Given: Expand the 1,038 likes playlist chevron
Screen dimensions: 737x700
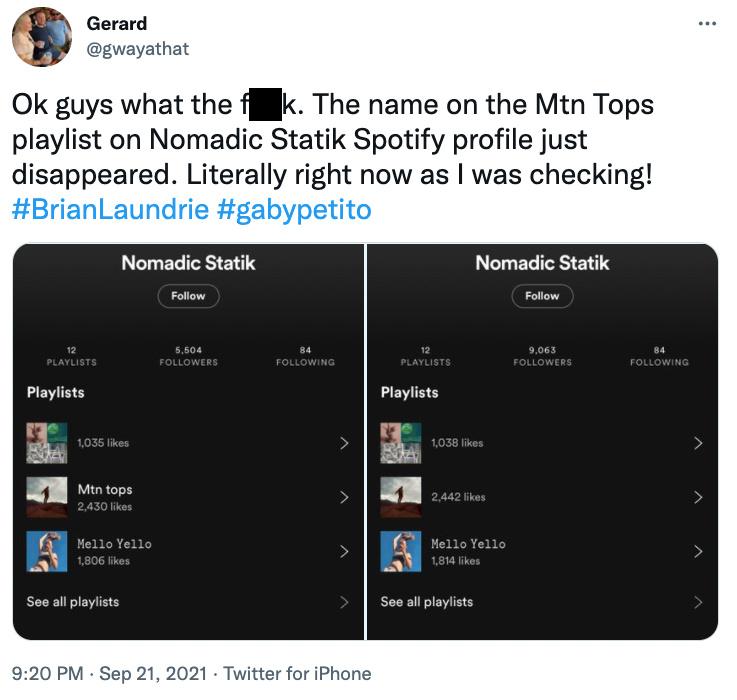Looking at the screenshot, I should click(698, 443).
